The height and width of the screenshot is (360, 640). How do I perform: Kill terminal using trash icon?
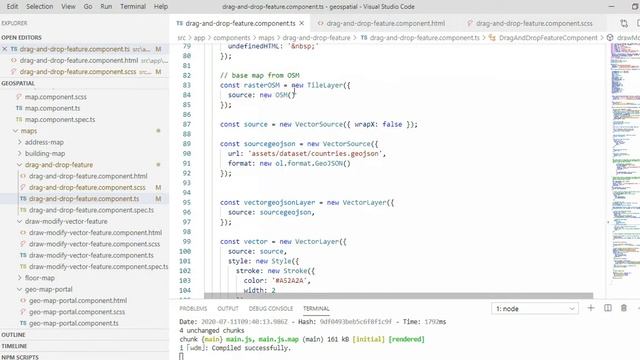tap(624, 309)
